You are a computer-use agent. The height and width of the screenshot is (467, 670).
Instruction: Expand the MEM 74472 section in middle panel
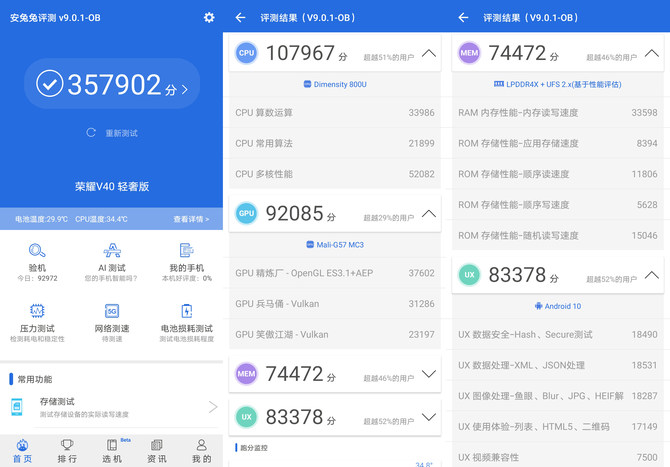429,374
